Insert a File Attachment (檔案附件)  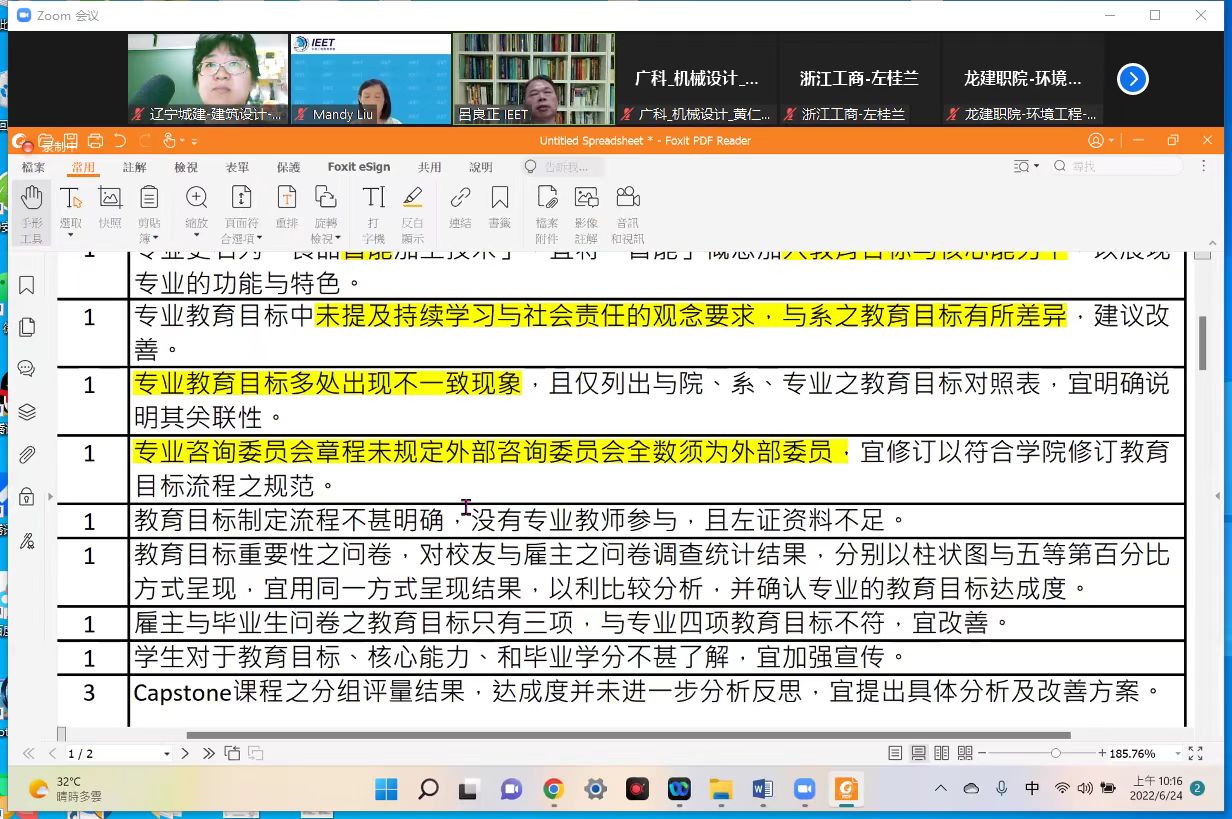[x=547, y=213]
